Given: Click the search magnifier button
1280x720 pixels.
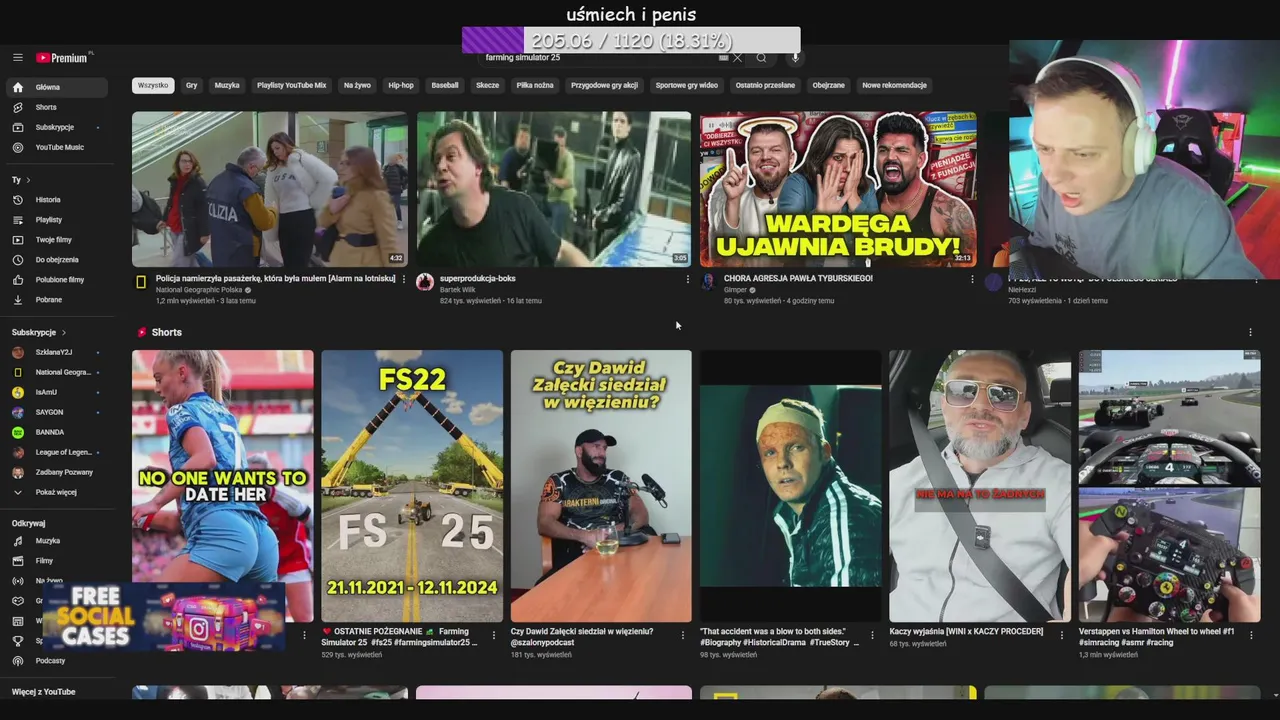Looking at the screenshot, I should coord(761,58).
